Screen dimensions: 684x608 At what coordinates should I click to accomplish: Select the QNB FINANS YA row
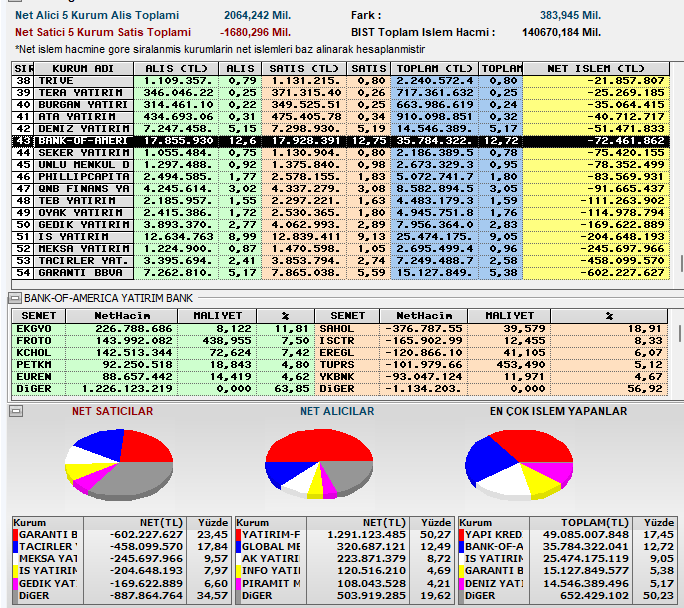[x=340, y=189]
